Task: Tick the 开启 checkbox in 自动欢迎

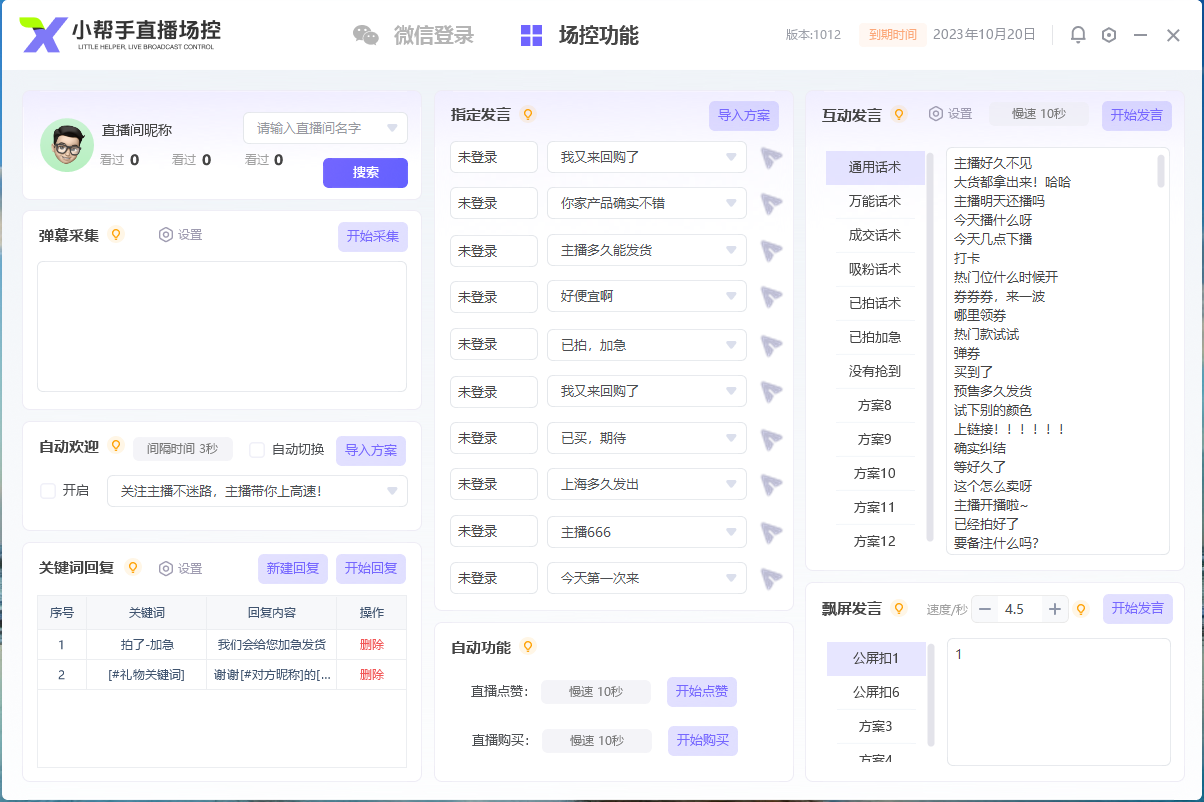Action: [48, 491]
